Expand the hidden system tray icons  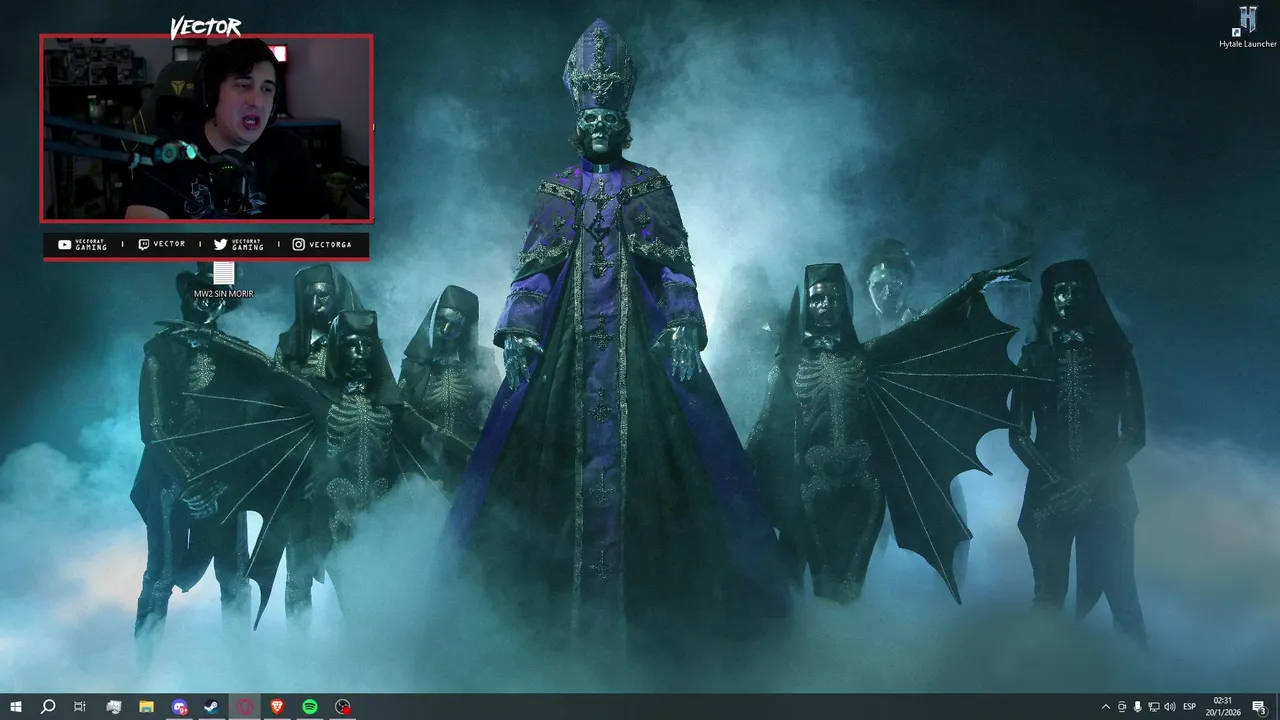[1105, 707]
